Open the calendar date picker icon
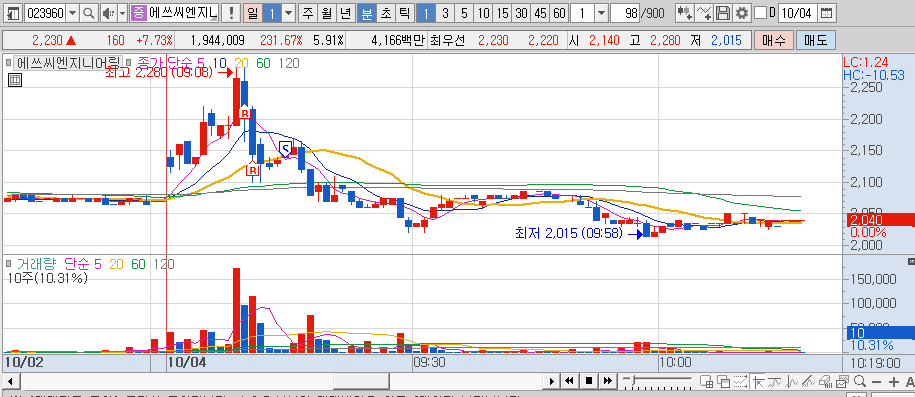The height and width of the screenshot is (397, 915). [x=826, y=12]
